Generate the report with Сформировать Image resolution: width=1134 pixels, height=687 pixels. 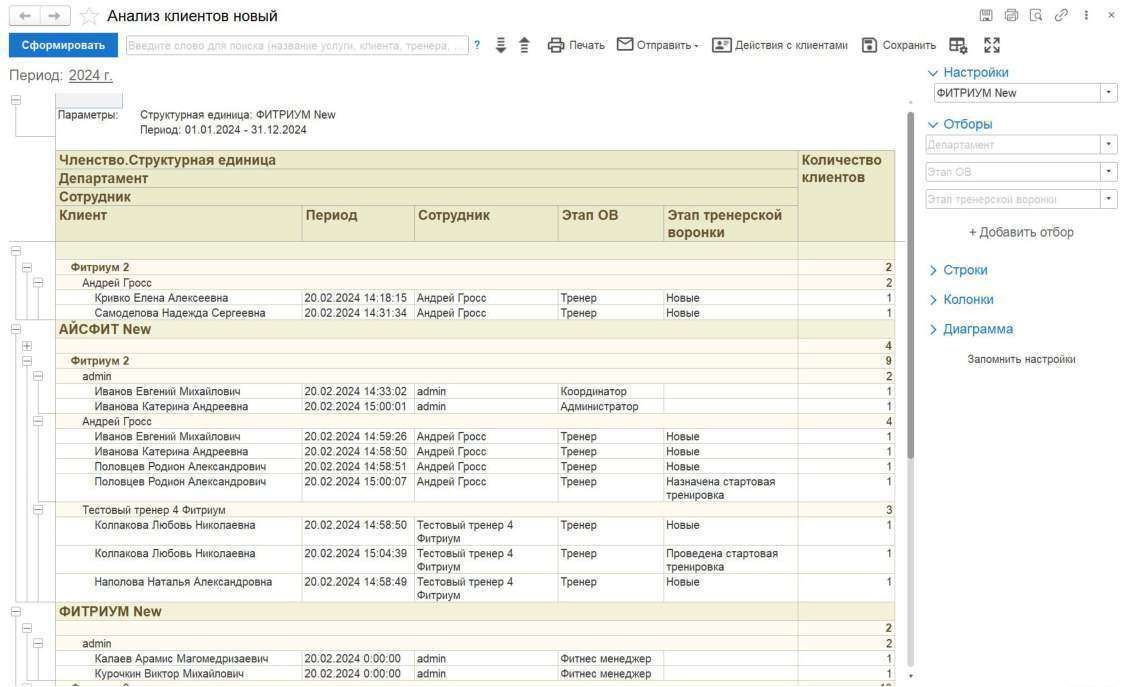pos(63,45)
